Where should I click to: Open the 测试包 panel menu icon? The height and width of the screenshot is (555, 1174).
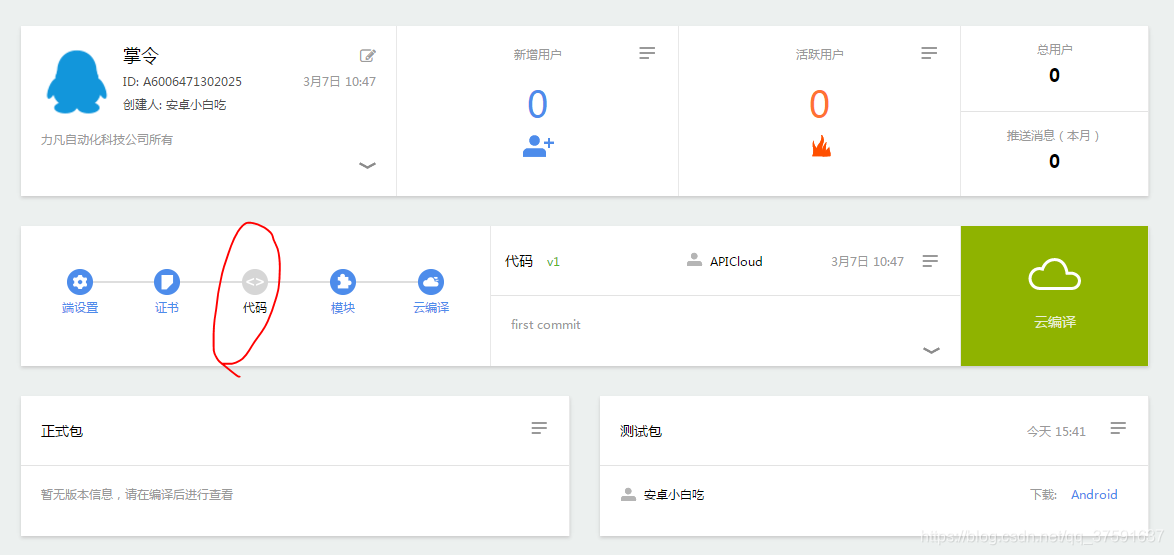(x=1118, y=428)
